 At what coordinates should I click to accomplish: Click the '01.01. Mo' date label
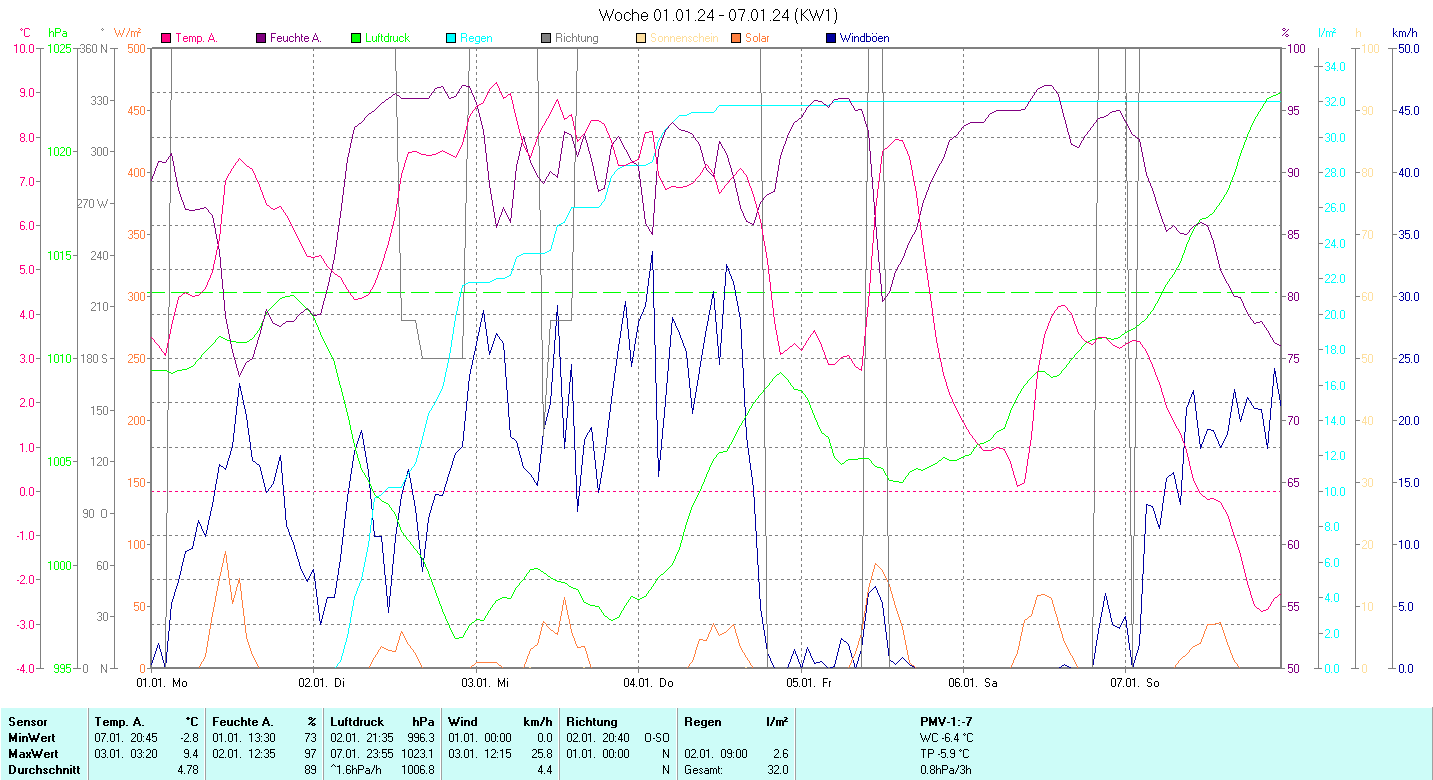[161, 683]
